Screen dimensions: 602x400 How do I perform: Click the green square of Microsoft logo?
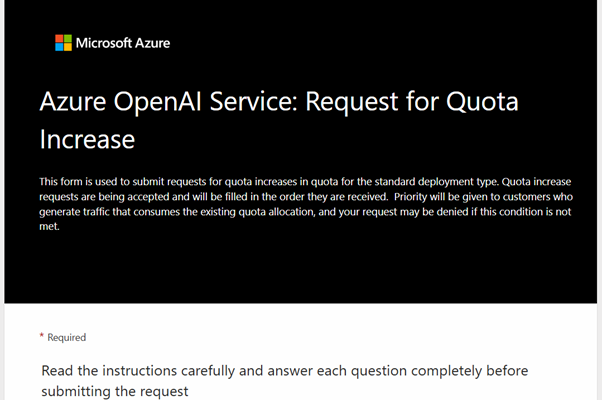(68, 38)
